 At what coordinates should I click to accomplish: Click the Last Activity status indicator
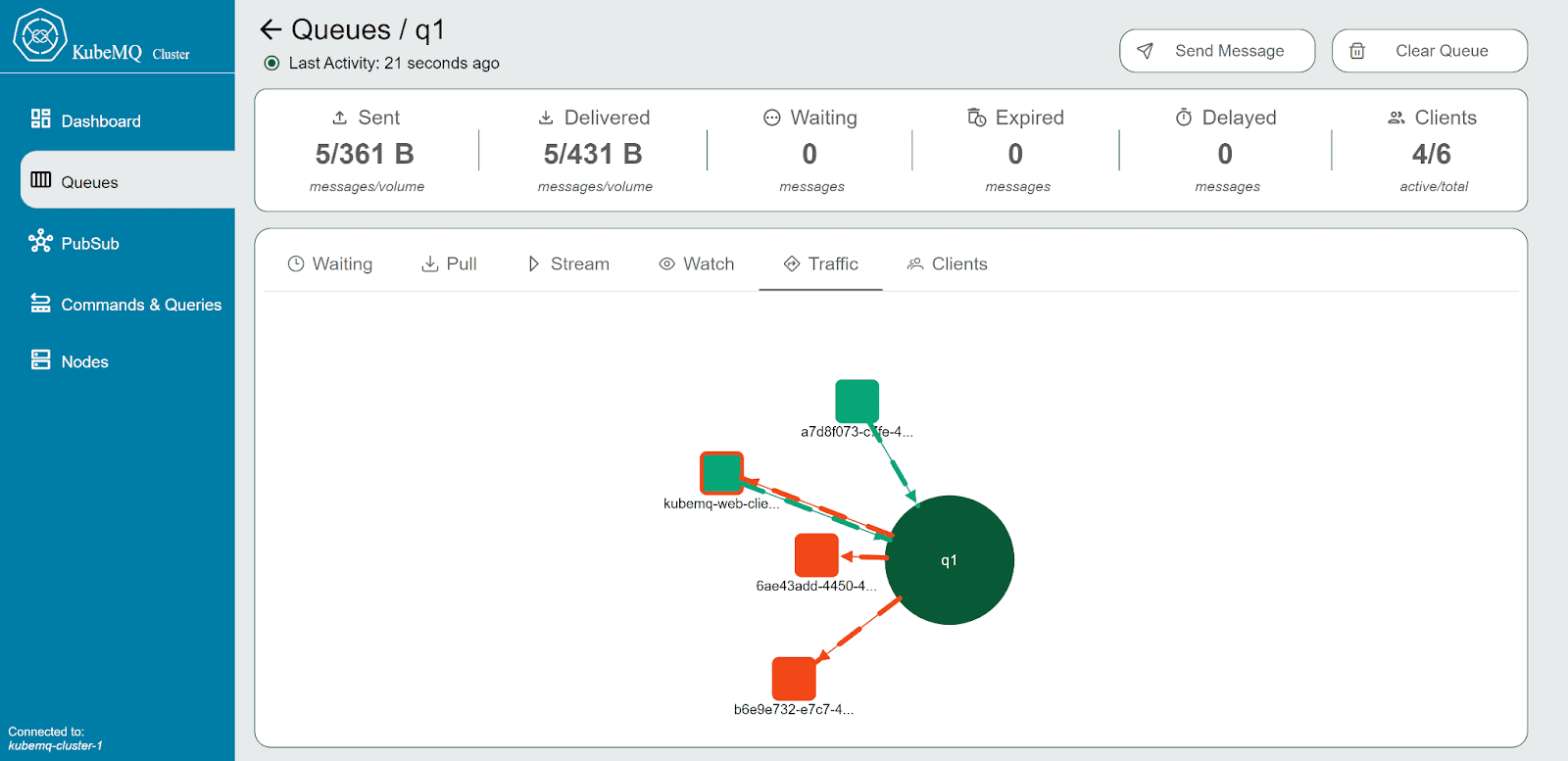pyautogui.click(x=272, y=63)
